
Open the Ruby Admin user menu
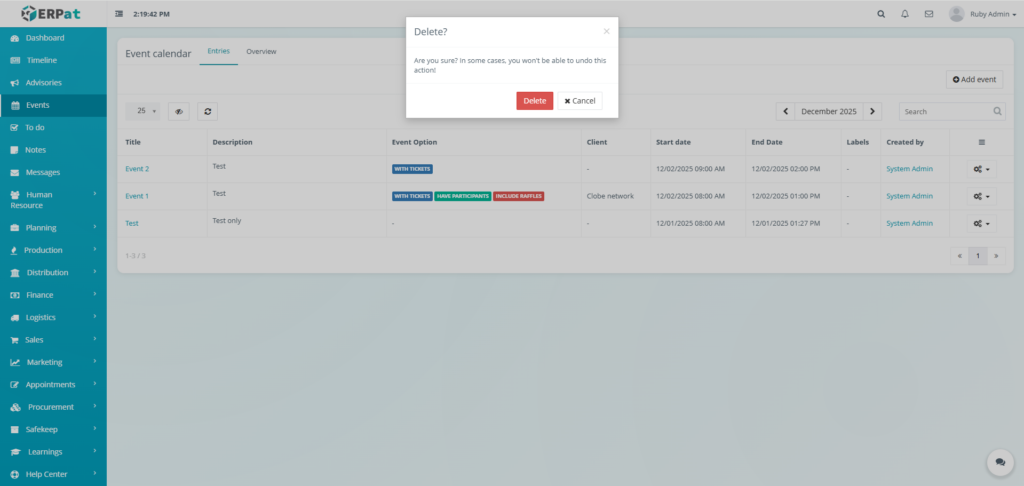tap(983, 14)
